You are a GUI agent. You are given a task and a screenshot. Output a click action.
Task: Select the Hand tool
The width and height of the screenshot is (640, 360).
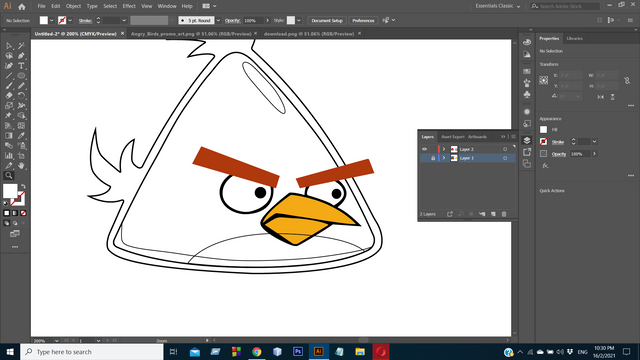[x=21, y=165]
